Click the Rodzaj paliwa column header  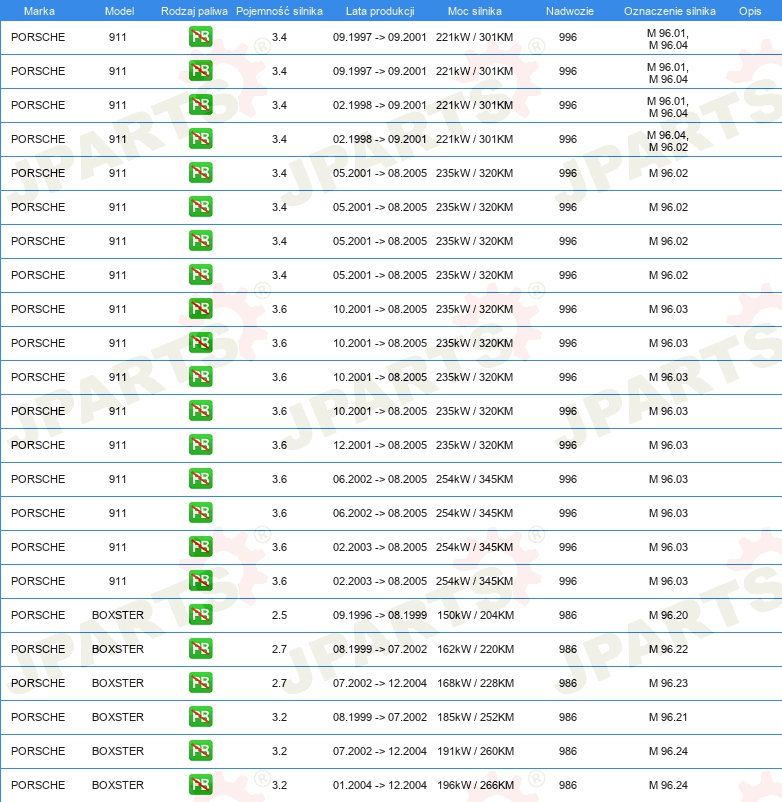[194, 11]
